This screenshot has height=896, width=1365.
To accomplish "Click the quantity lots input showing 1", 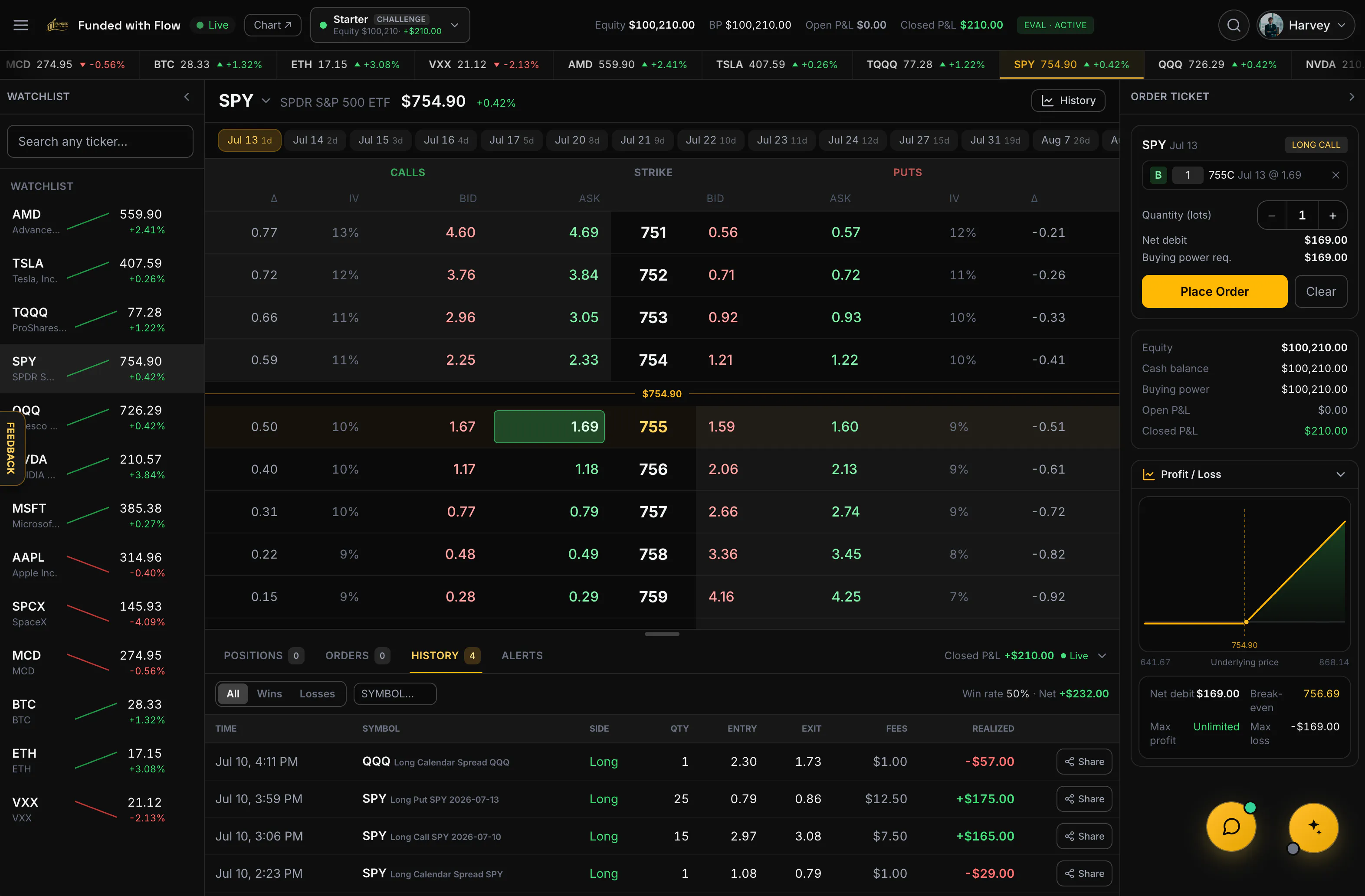I will [x=1302, y=216].
